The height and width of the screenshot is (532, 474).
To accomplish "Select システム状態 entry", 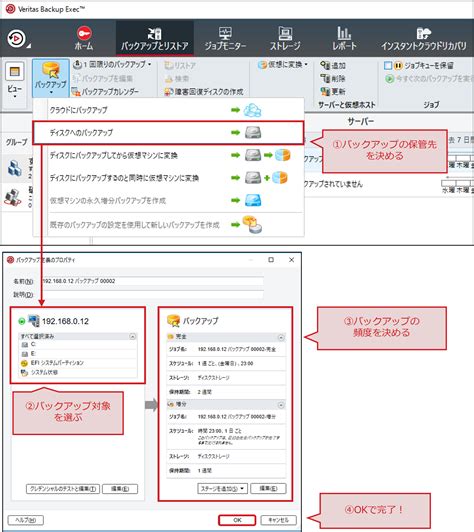I will 78,372.
